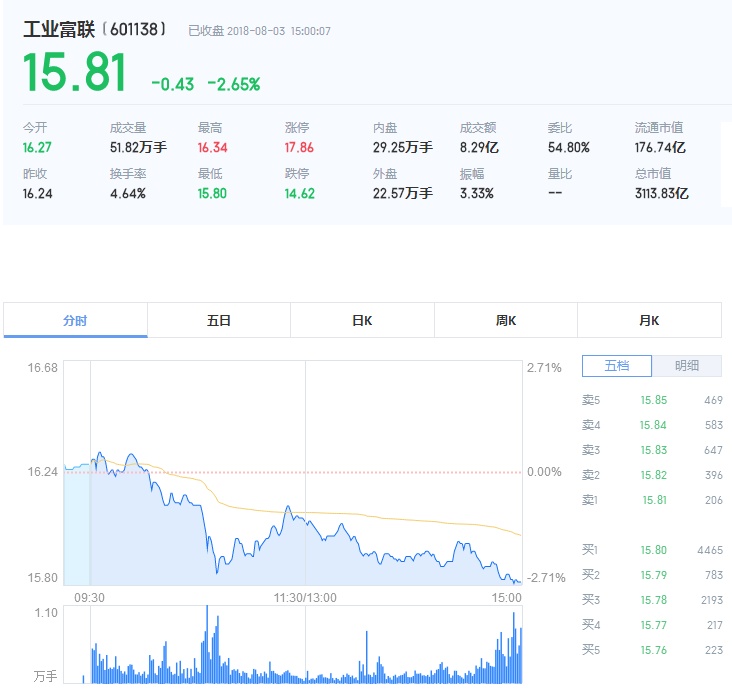Click the 已收盘 market status text

pyautogui.click(x=206, y=31)
